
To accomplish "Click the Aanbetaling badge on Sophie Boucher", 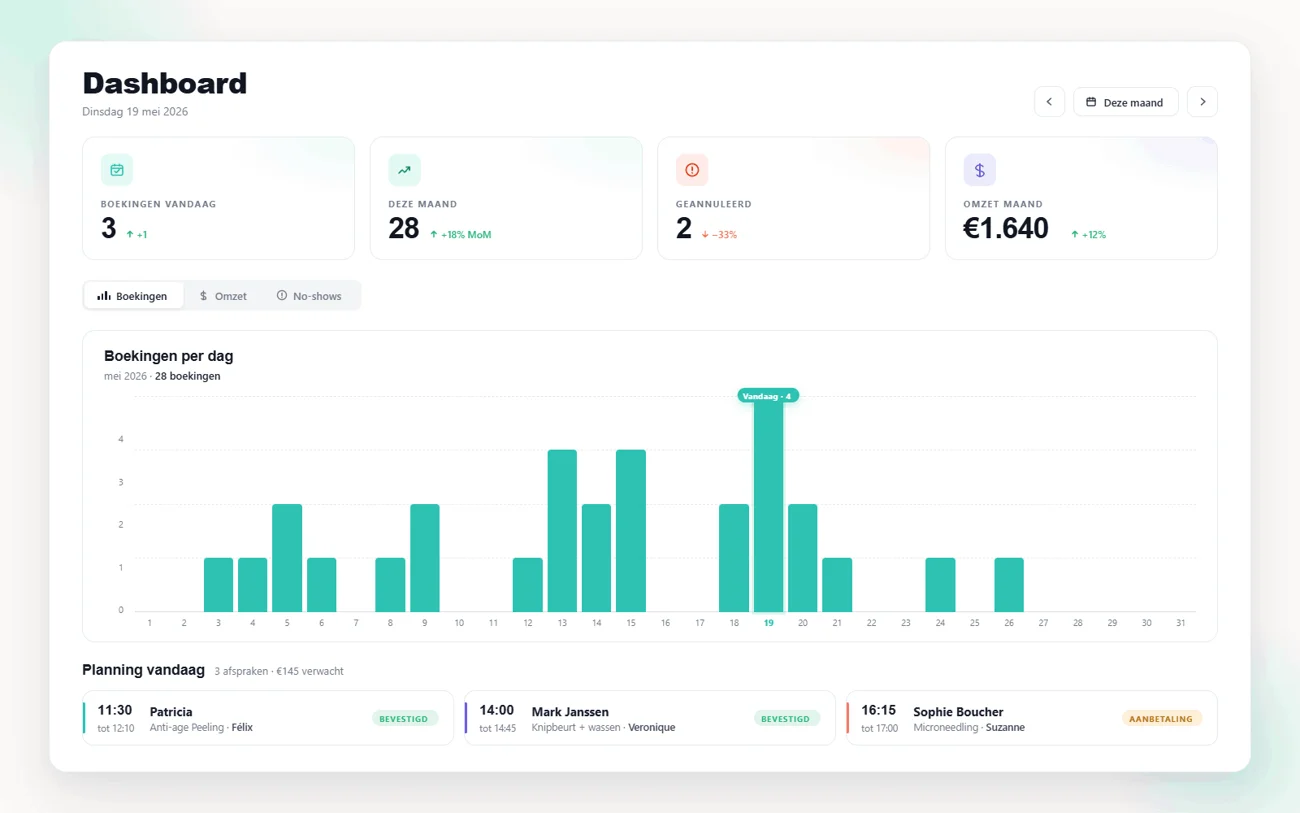I will tap(1161, 718).
